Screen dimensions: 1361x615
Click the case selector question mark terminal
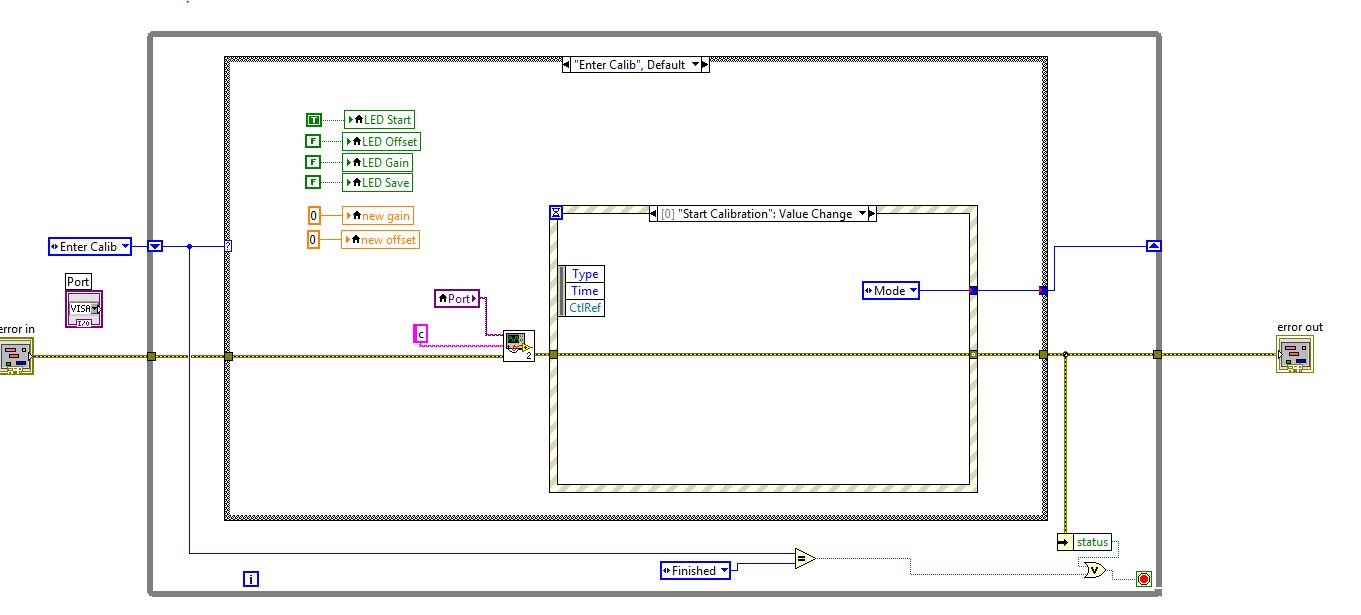(228, 246)
